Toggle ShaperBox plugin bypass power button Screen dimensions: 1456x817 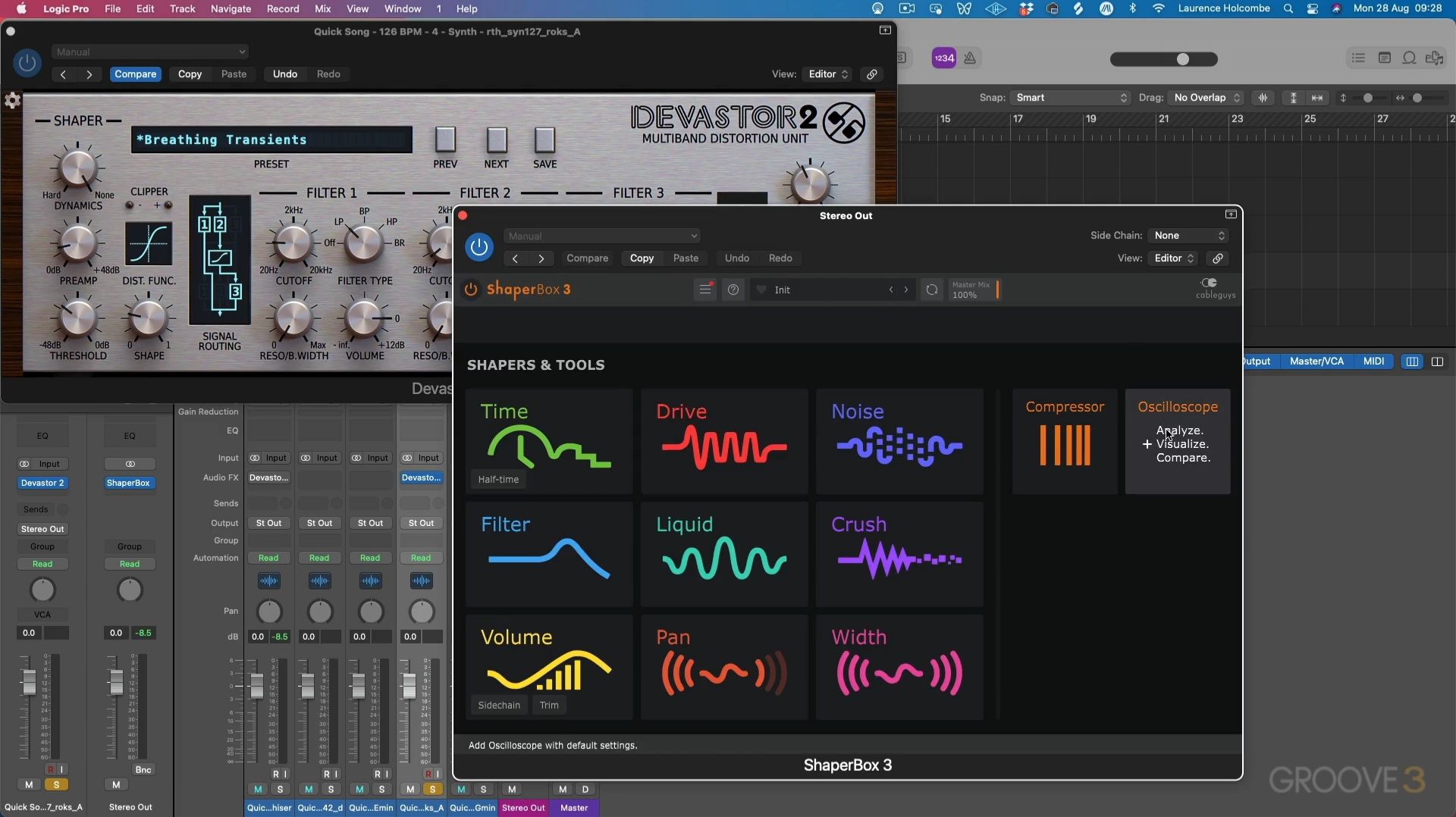point(479,247)
